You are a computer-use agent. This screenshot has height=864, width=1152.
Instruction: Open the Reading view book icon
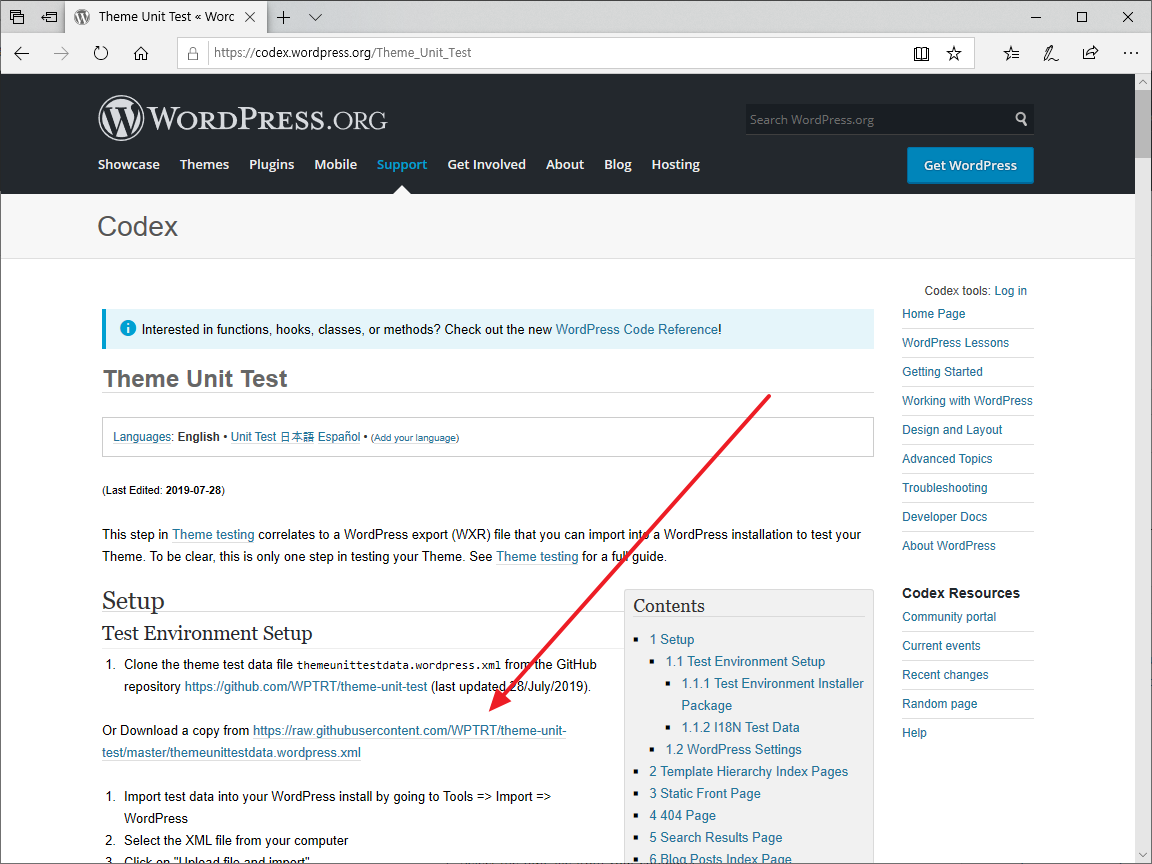[921, 53]
